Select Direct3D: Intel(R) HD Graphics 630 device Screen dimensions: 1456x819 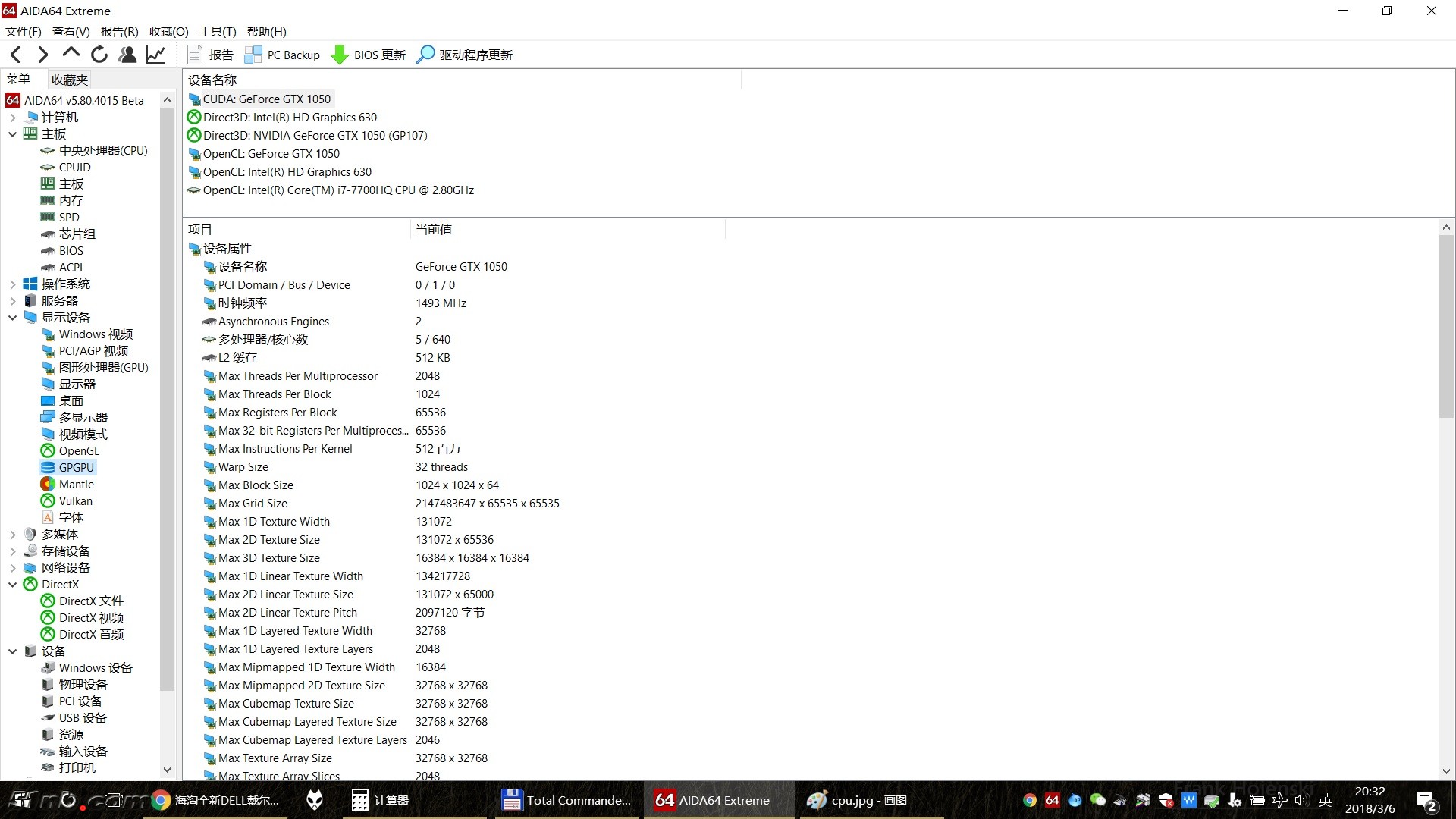pos(290,118)
